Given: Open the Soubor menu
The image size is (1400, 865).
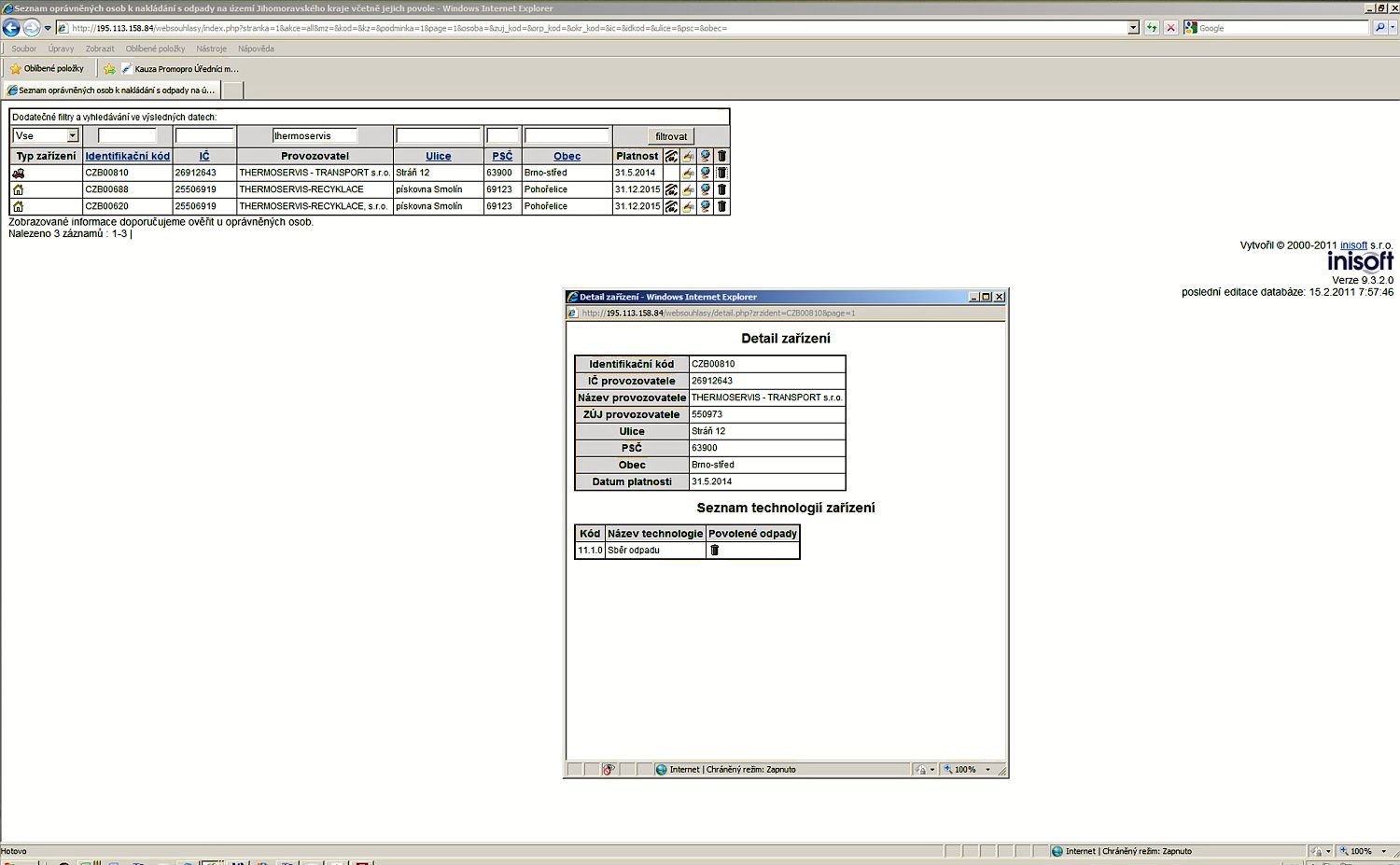Looking at the screenshot, I should point(24,49).
